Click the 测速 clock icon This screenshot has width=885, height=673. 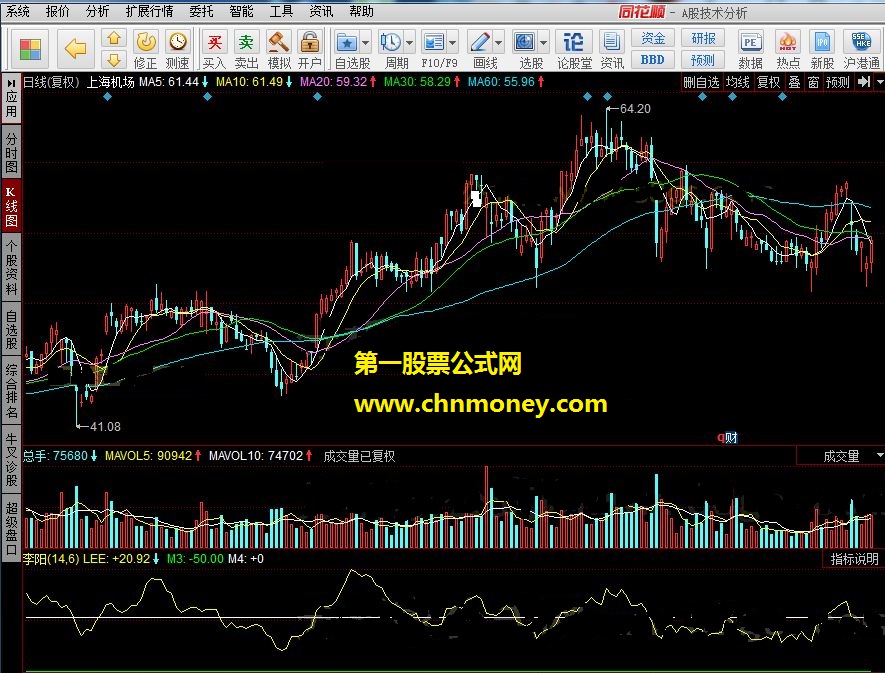[178, 42]
